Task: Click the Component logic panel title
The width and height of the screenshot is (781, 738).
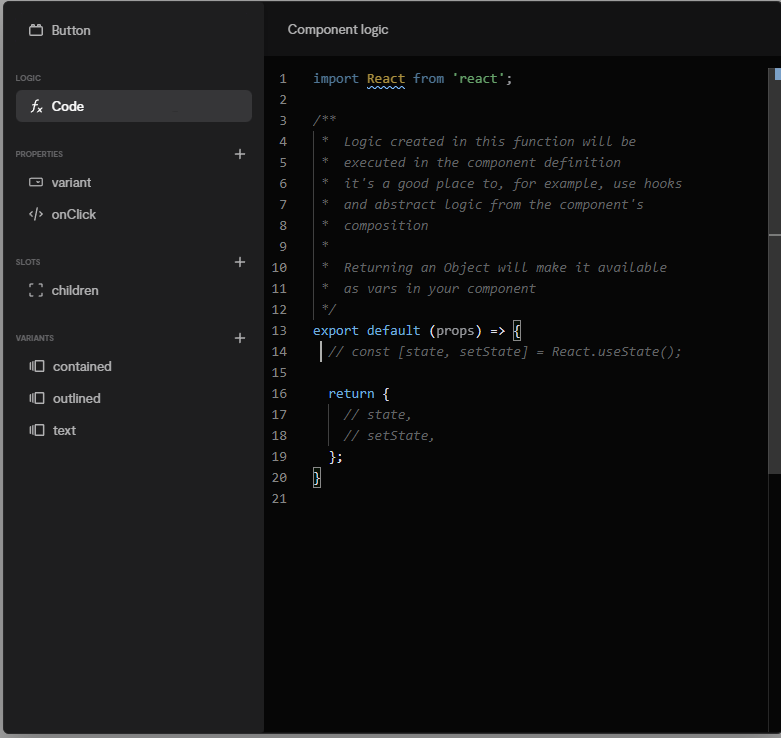Action: (x=338, y=29)
